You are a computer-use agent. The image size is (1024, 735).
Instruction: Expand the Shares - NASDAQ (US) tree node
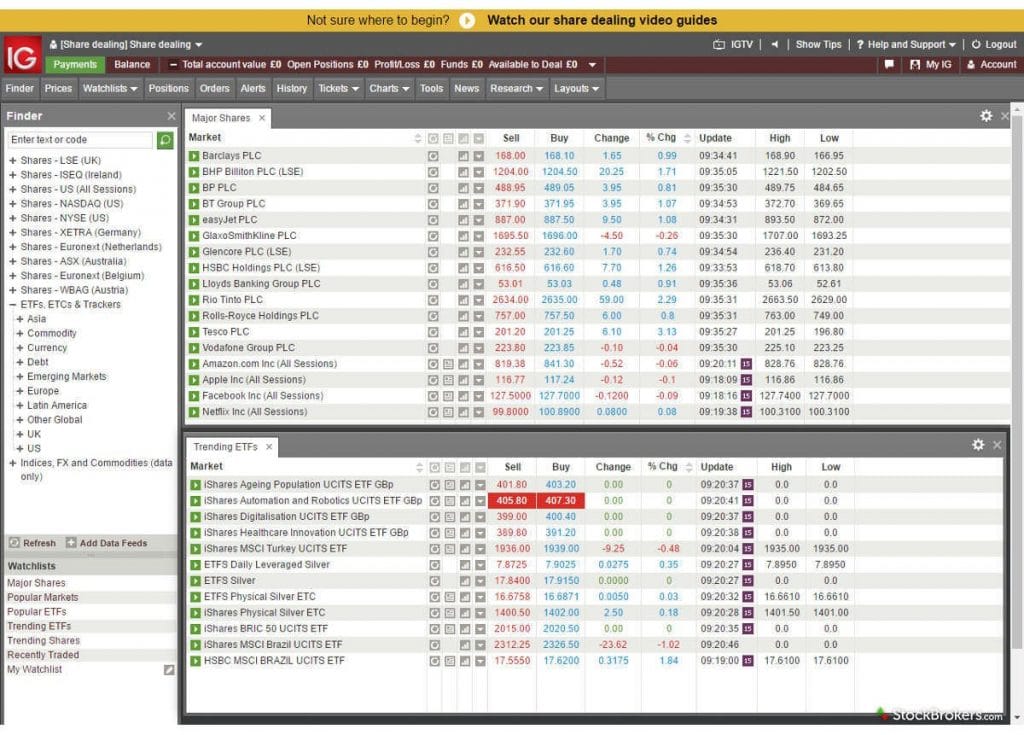pyautogui.click(x=13, y=203)
